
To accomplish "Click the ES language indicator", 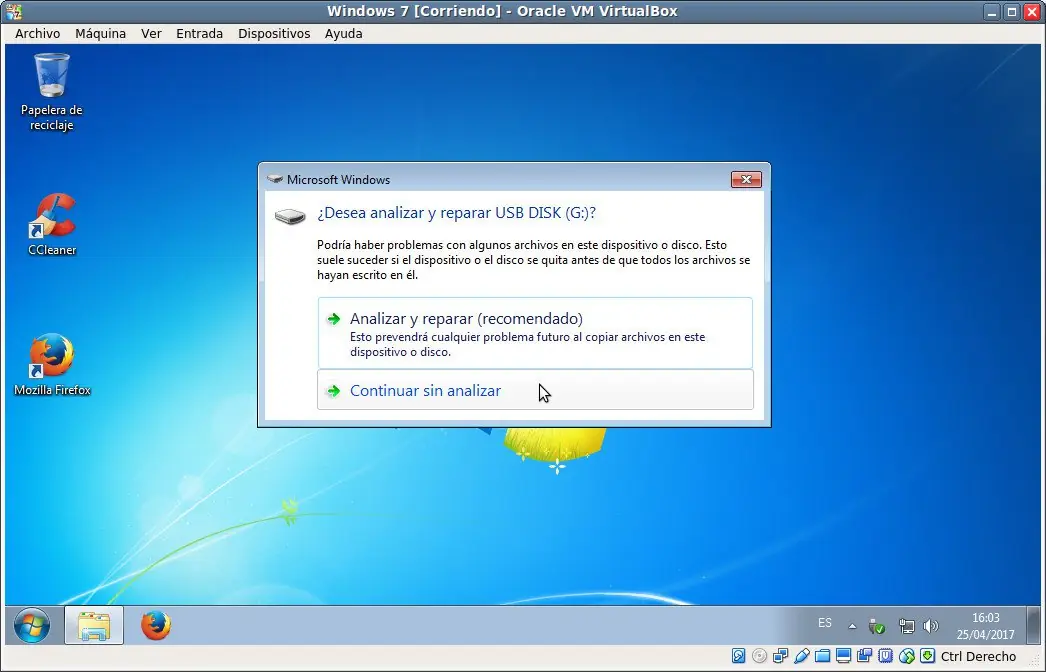I will [x=825, y=623].
